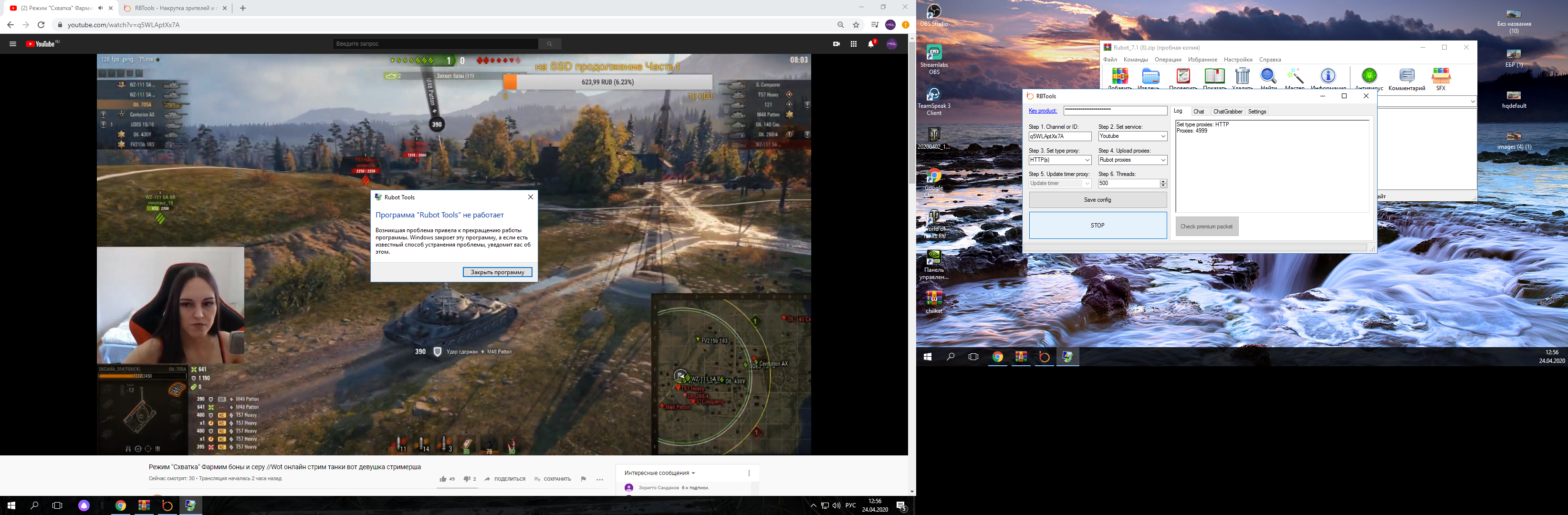Open YouTube notifications bell icon

point(871,44)
